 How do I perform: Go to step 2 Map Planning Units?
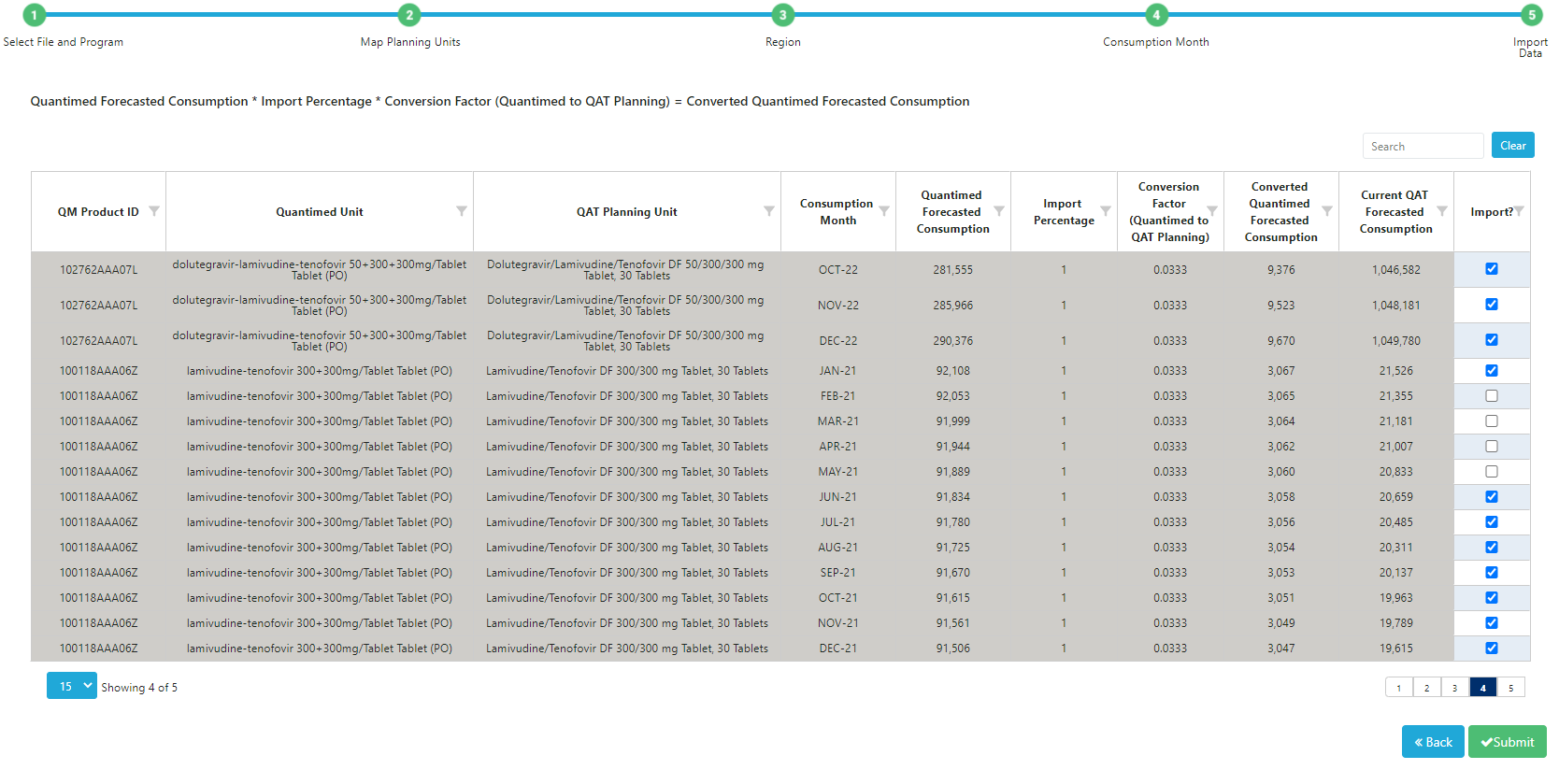click(409, 15)
